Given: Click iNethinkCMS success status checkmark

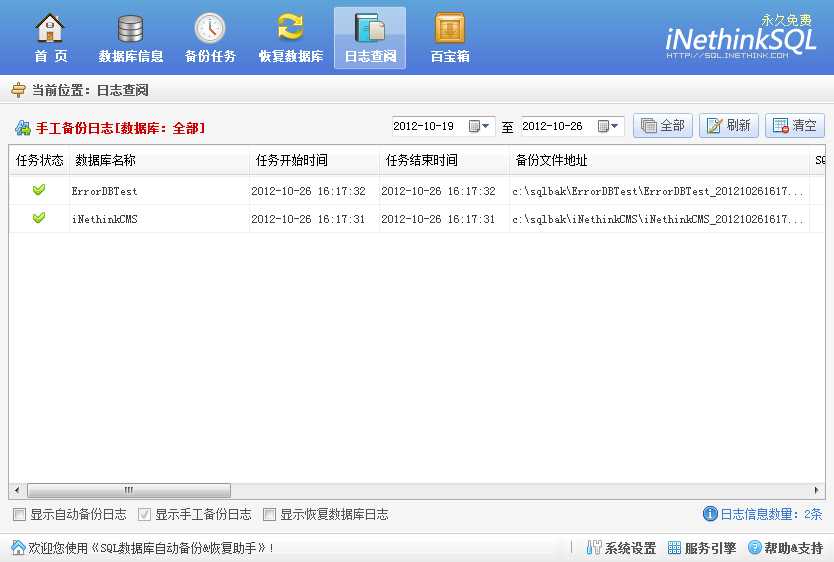Looking at the screenshot, I should 39,217.
